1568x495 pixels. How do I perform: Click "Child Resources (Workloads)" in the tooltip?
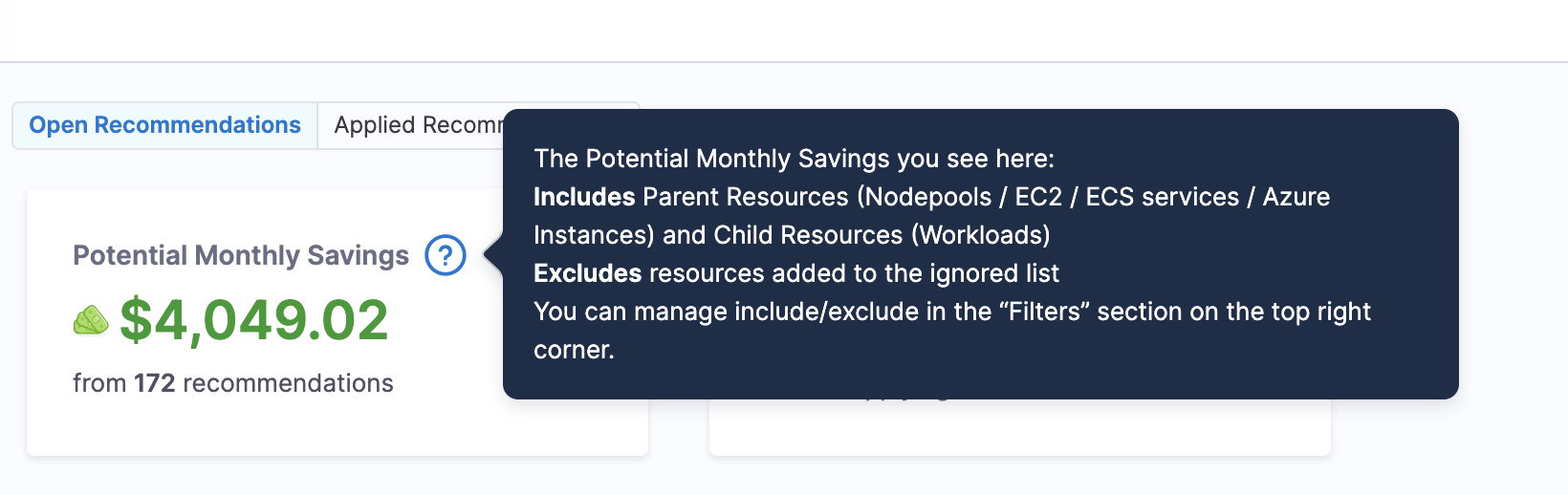pos(882,235)
